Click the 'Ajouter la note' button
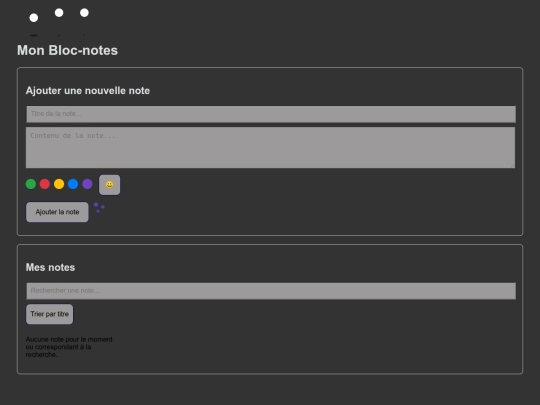The image size is (540, 405). tap(57, 212)
